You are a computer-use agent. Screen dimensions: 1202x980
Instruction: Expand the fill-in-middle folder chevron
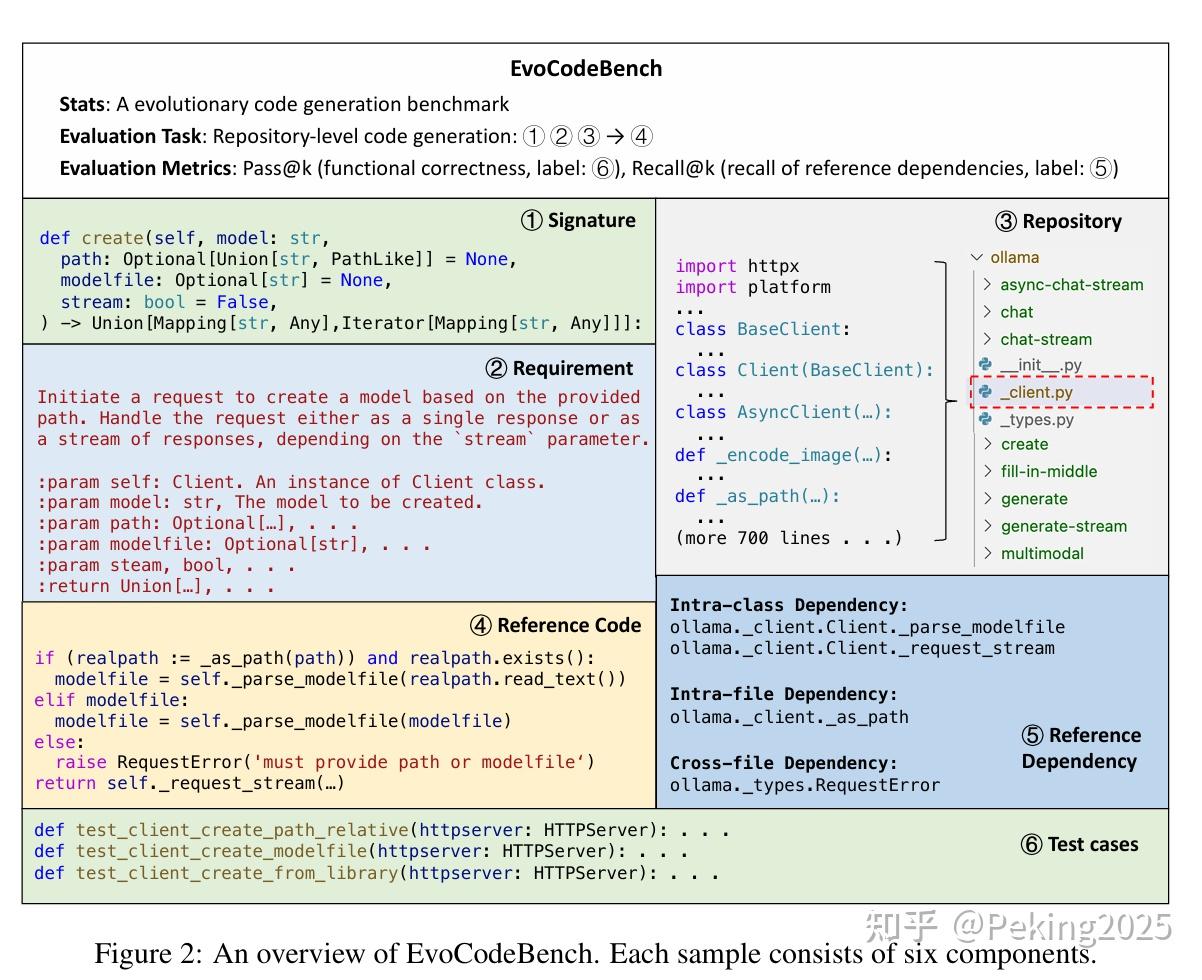click(987, 471)
